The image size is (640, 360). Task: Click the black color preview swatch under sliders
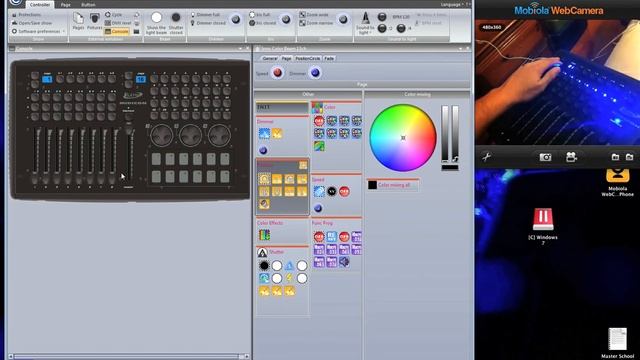pyautogui.click(x=450, y=167)
